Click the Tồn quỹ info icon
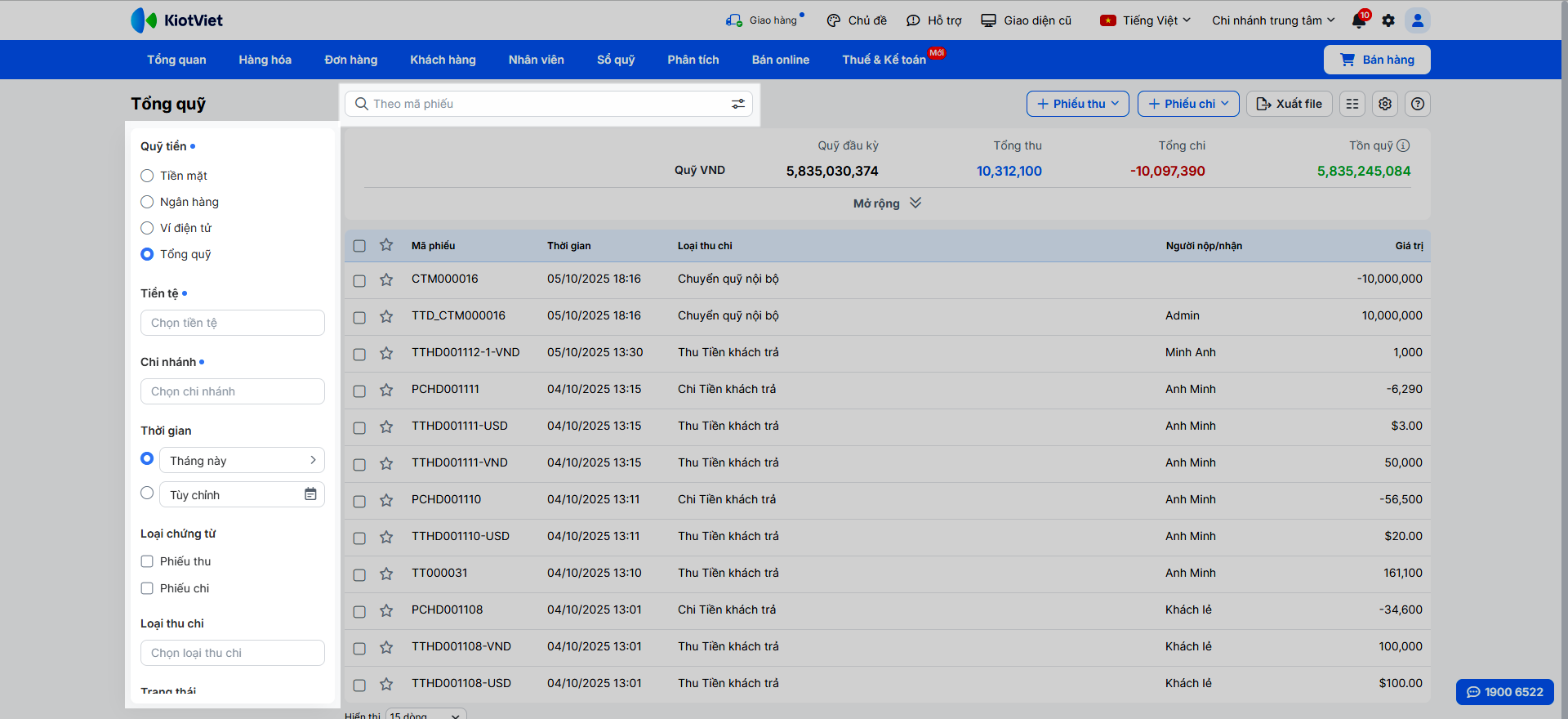The height and width of the screenshot is (719, 1568). [x=1403, y=145]
